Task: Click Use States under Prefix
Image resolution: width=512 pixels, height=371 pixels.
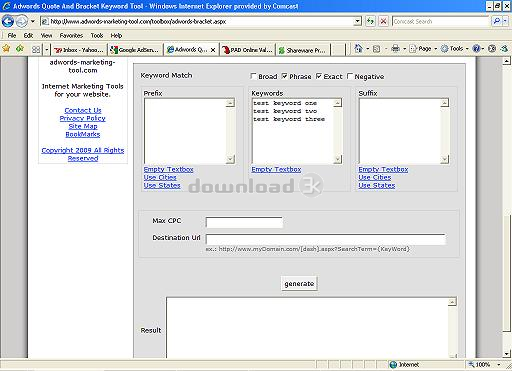Action: 162,185
